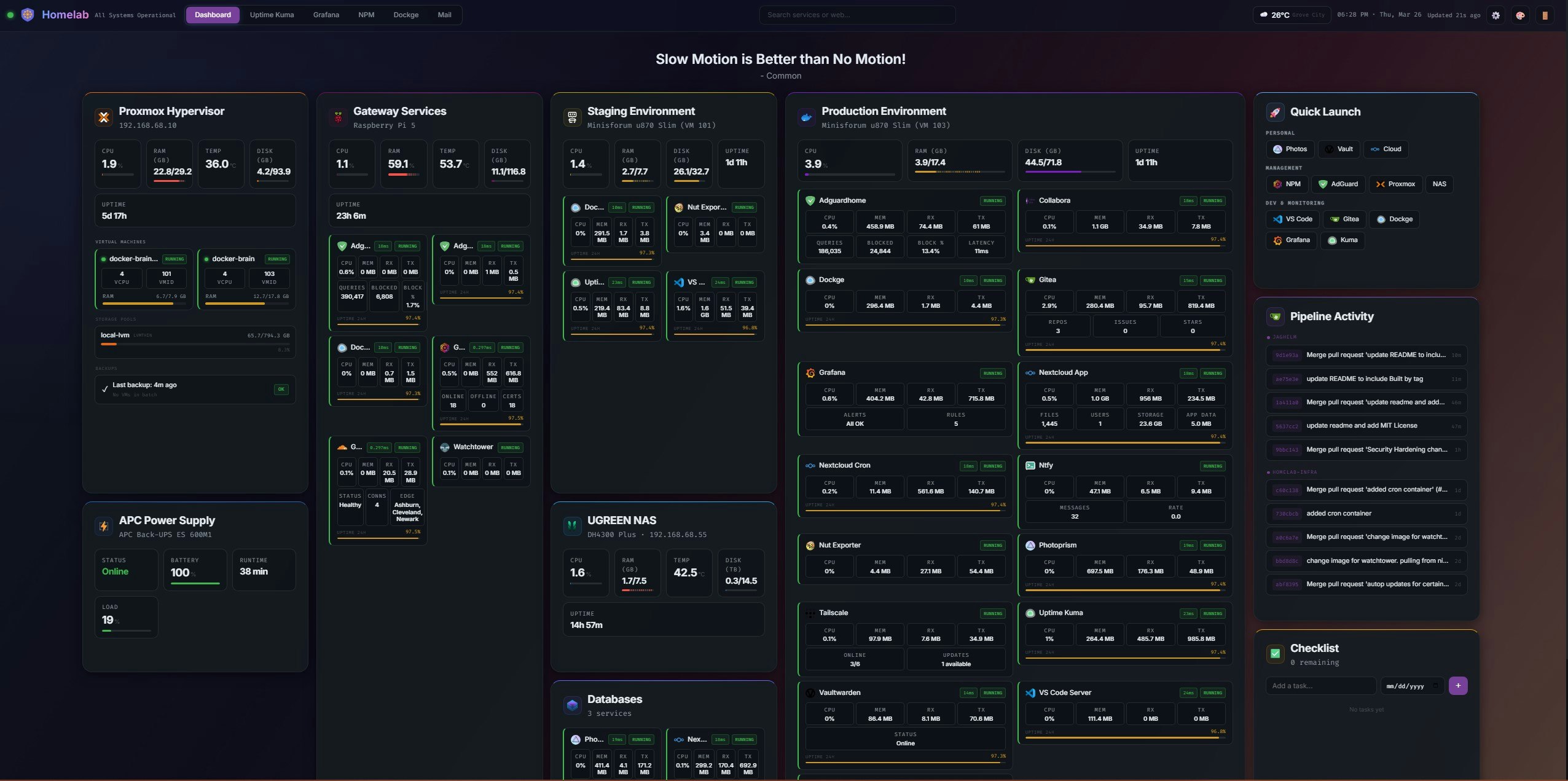Viewport: 1568px width, 781px height.
Task: Launch Proxmox from Quick Launch
Action: pyautogui.click(x=1395, y=184)
